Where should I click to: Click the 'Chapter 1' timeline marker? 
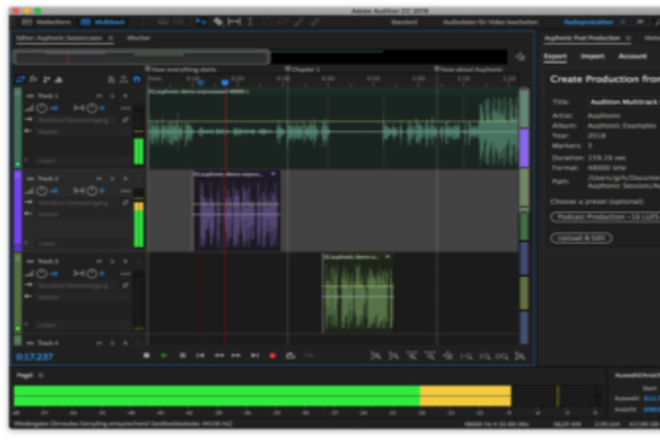(303, 69)
